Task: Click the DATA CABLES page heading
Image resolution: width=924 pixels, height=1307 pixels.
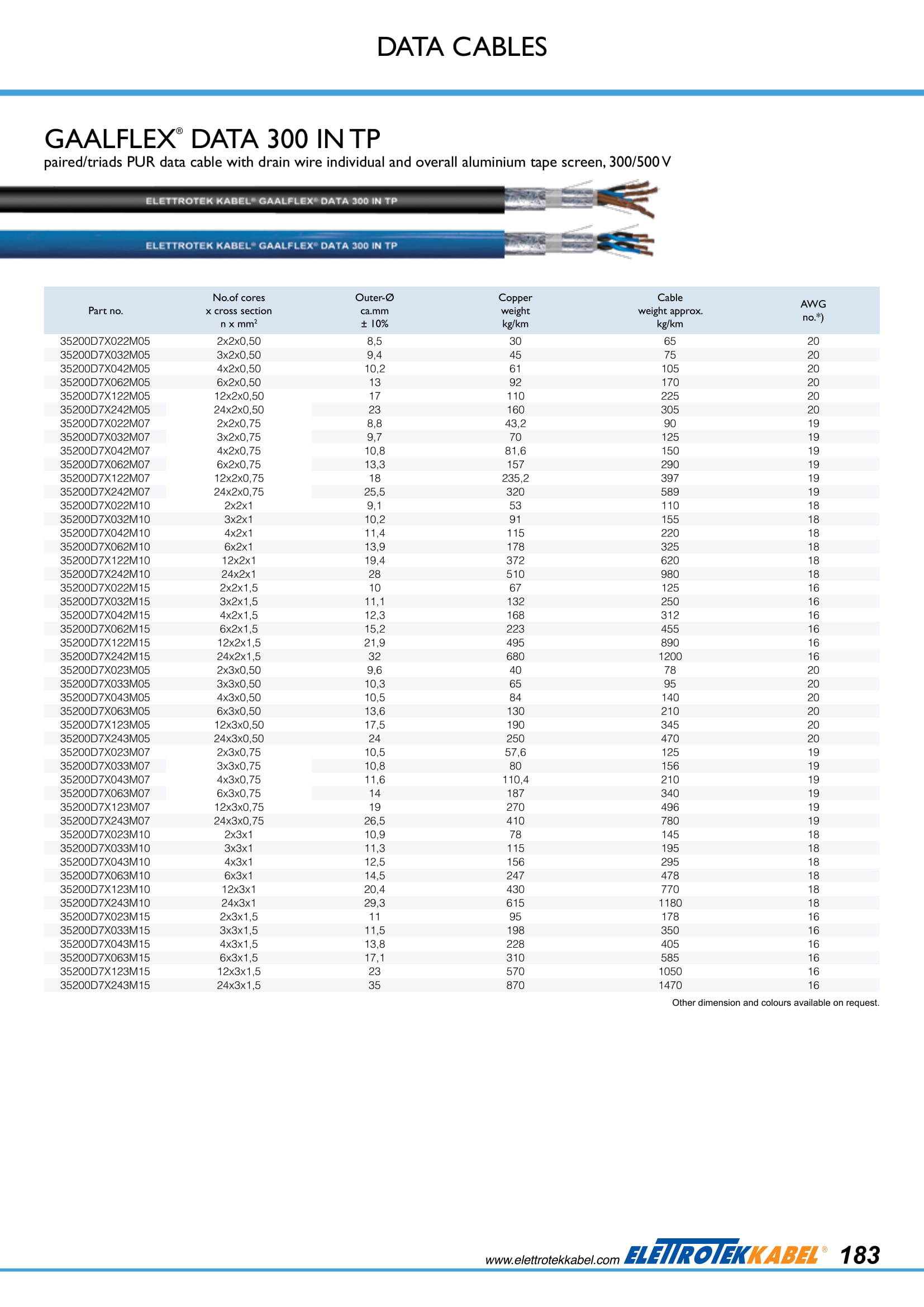Action: coord(461,47)
